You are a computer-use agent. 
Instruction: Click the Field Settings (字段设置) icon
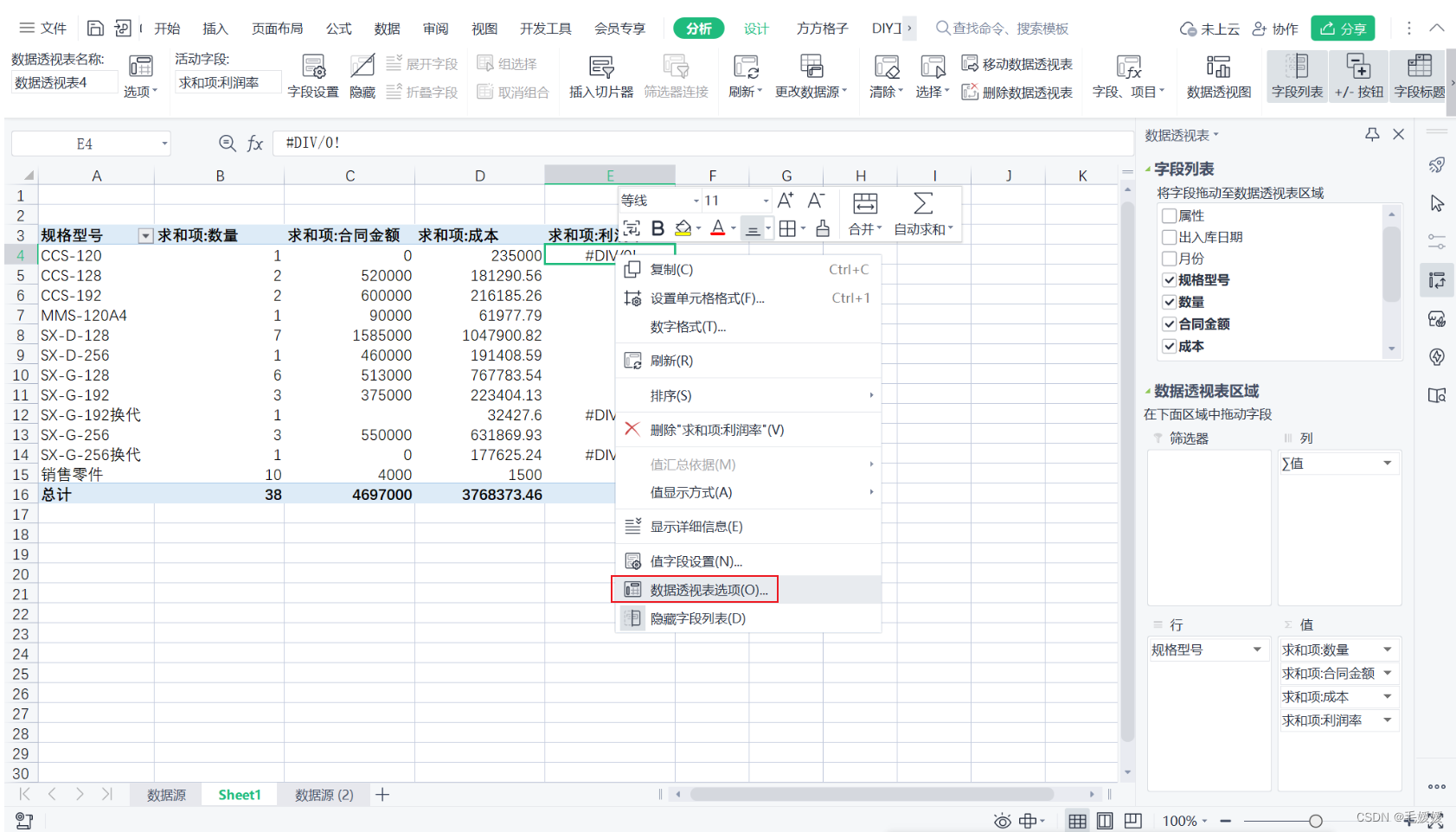click(x=313, y=67)
